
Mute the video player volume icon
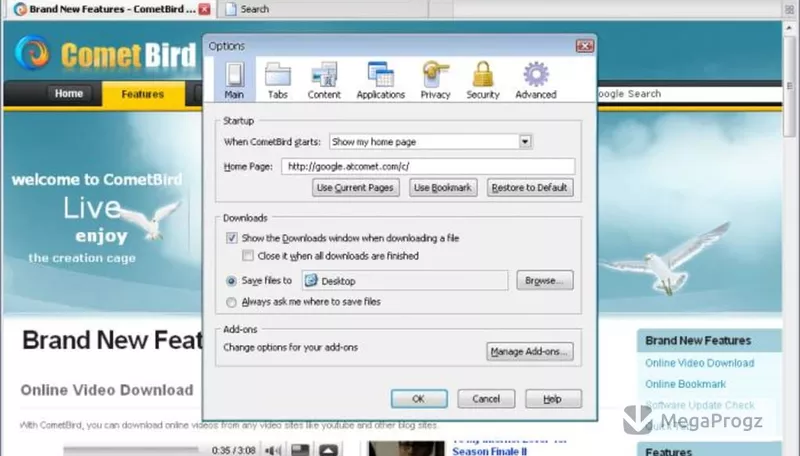[x=273, y=450]
